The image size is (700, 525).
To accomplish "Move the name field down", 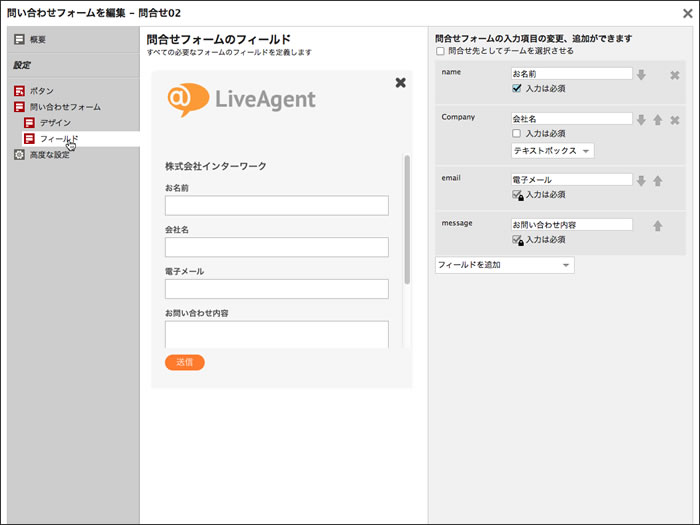I will 641,75.
